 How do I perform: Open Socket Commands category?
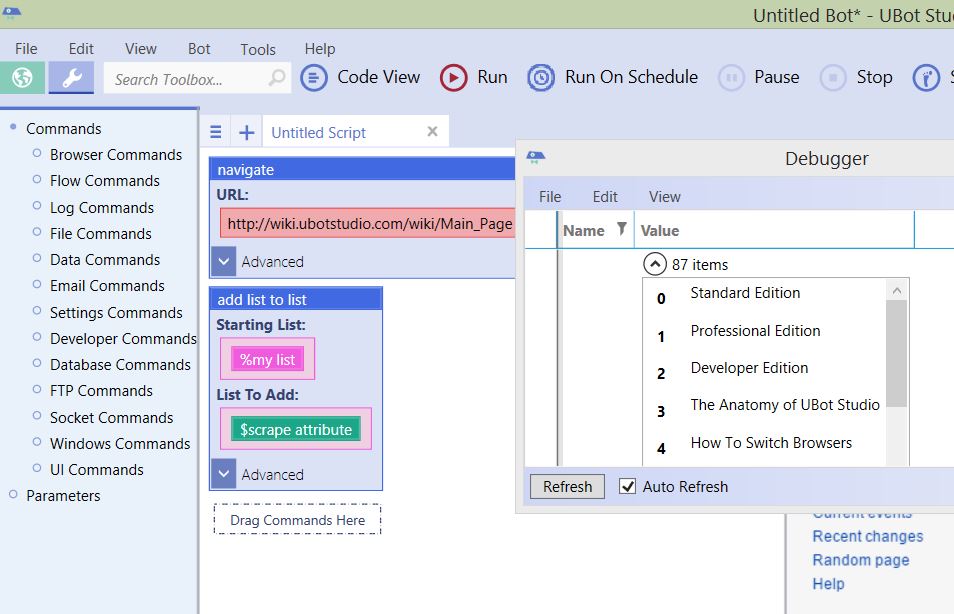click(x=111, y=417)
